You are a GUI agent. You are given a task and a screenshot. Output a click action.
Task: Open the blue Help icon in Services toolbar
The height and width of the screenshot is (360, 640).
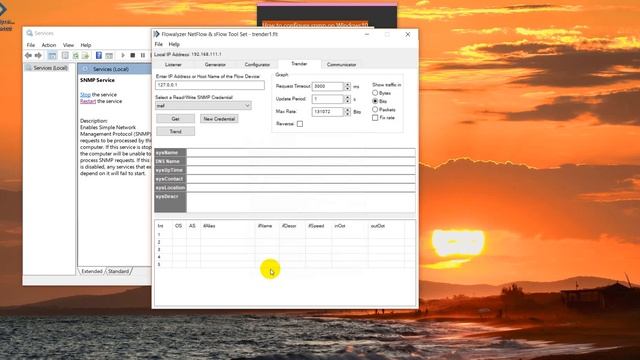click(99, 55)
